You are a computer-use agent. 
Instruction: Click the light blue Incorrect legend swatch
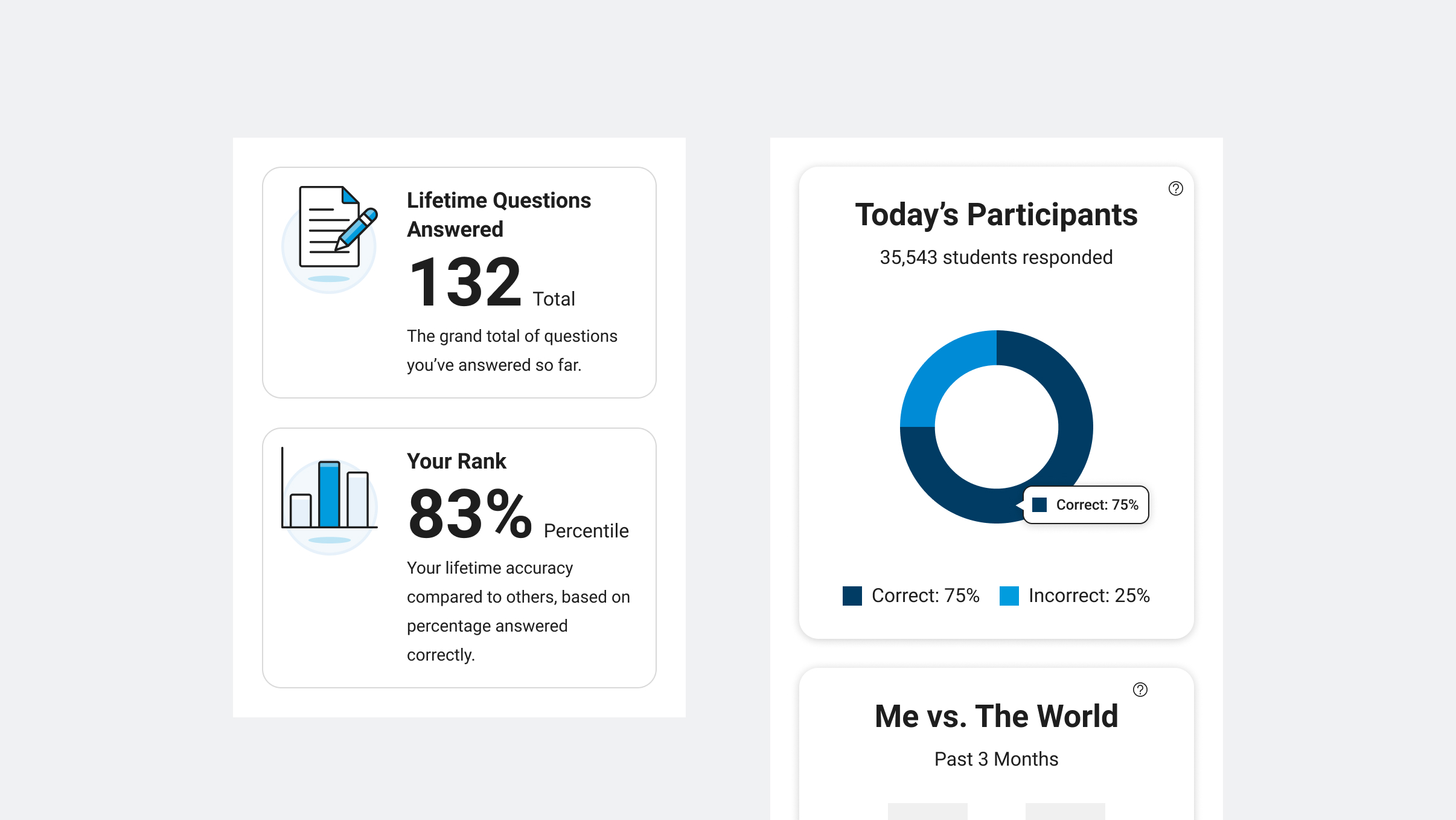(1009, 596)
